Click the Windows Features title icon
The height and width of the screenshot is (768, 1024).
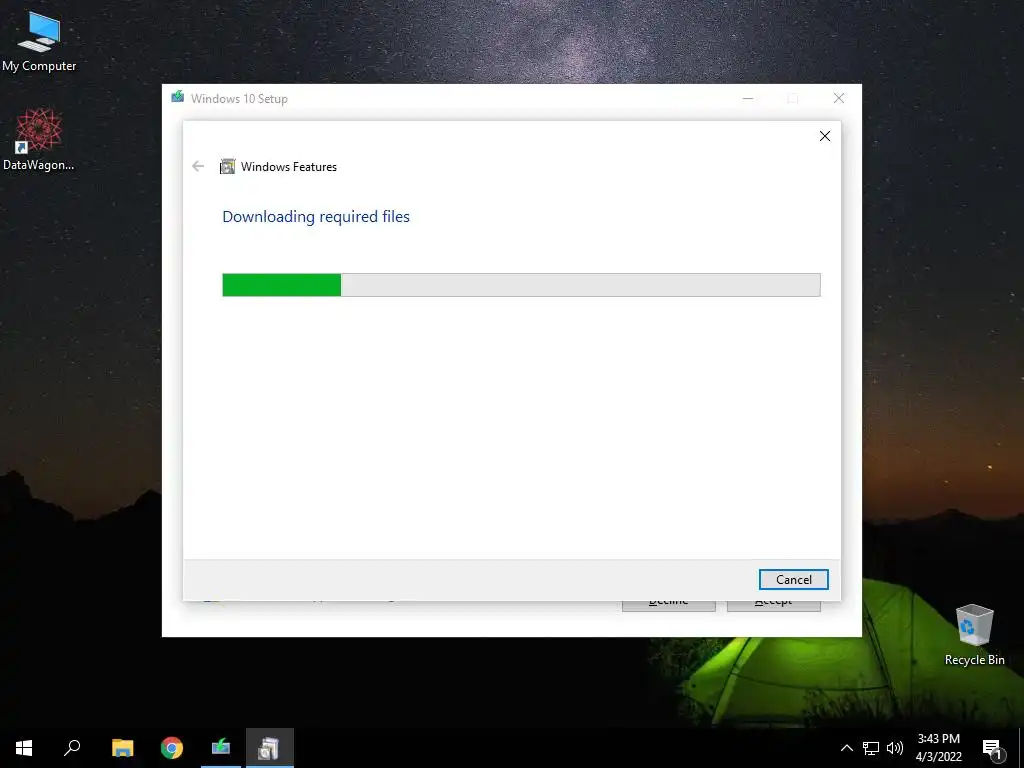[227, 167]
